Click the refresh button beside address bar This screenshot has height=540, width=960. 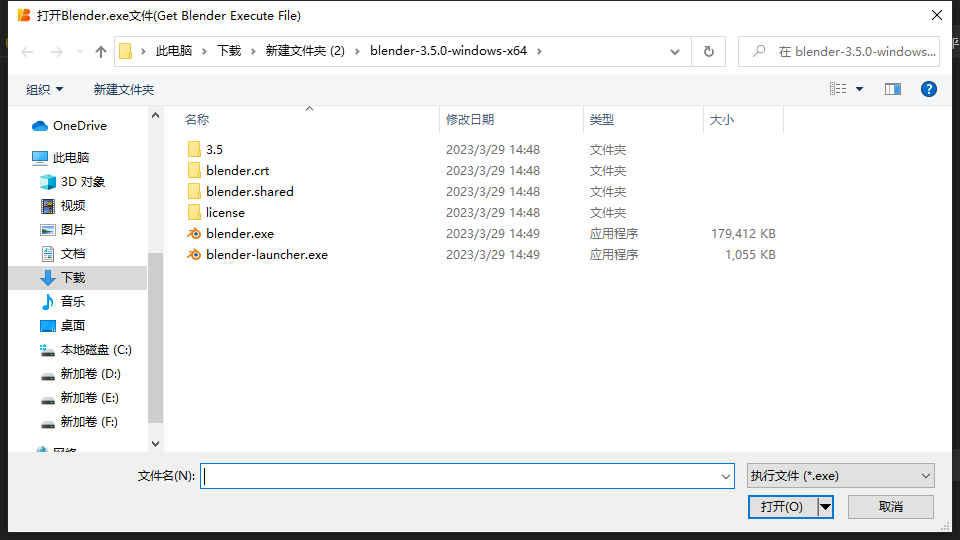[709, 52]
